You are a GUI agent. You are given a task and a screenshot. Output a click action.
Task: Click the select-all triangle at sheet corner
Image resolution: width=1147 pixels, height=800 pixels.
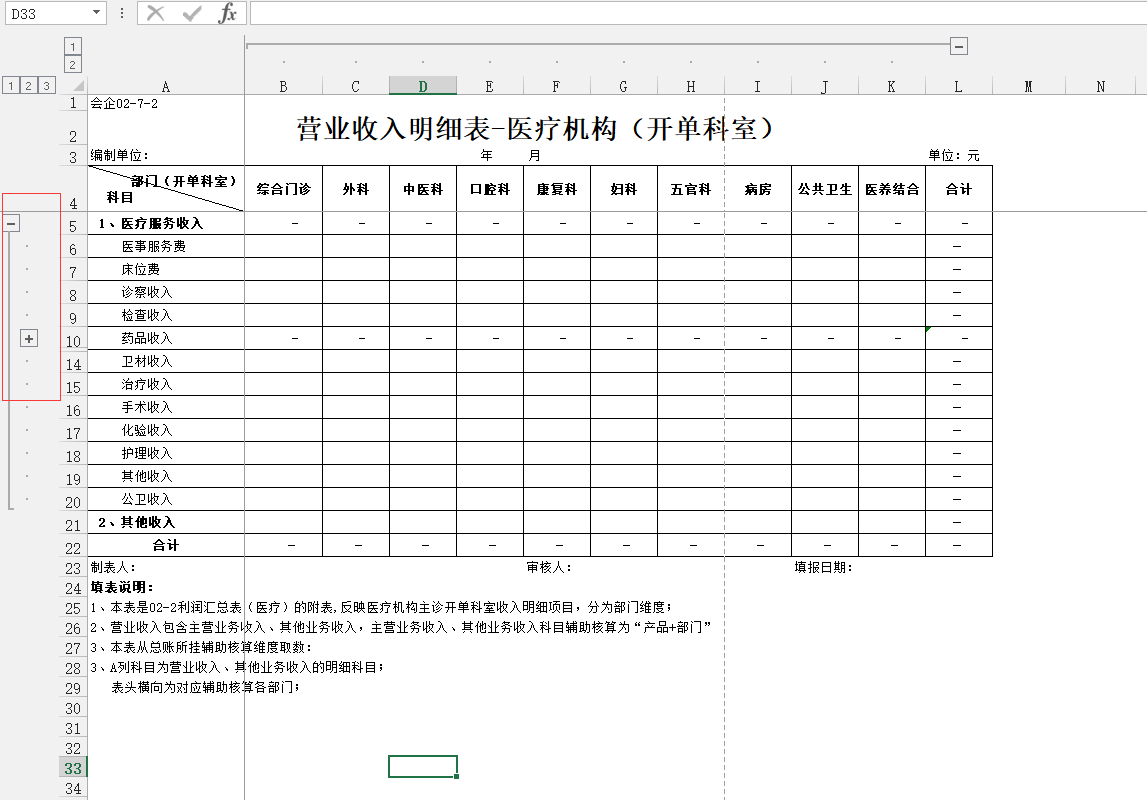click(x=80, y=87)
